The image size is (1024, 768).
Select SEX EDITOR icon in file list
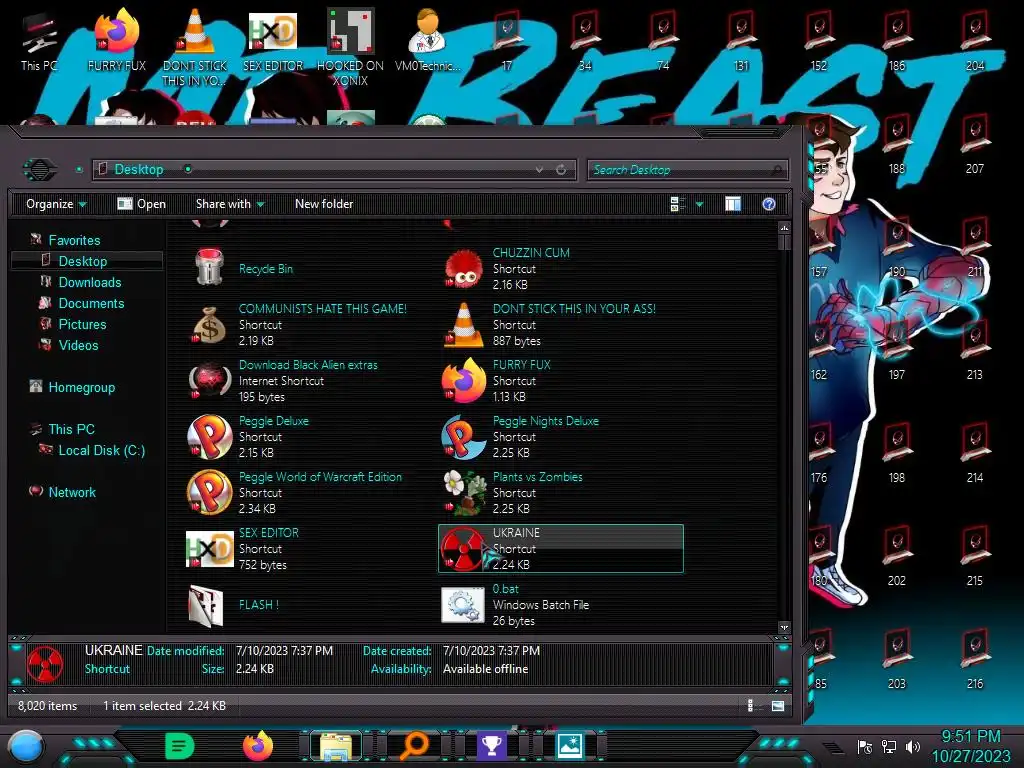pos(209,549)
